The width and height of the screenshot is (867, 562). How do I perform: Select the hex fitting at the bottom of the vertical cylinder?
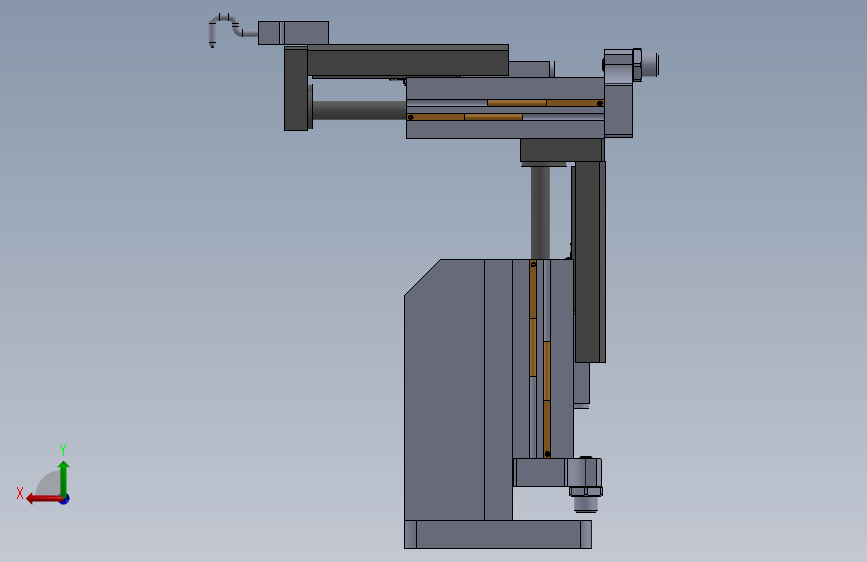pyautogui.click(x=586, y=491)
